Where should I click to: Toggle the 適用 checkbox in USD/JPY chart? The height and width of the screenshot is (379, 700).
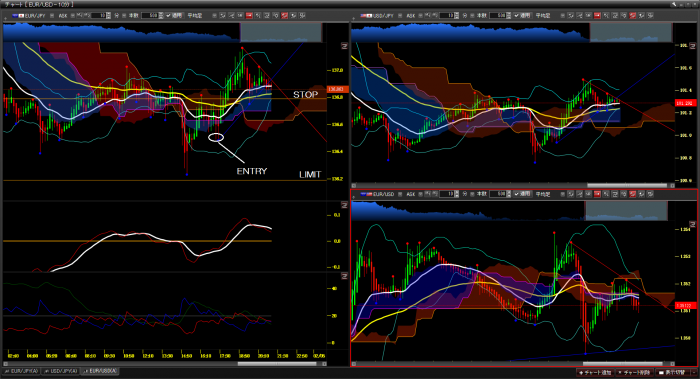[x=517, y=15]
